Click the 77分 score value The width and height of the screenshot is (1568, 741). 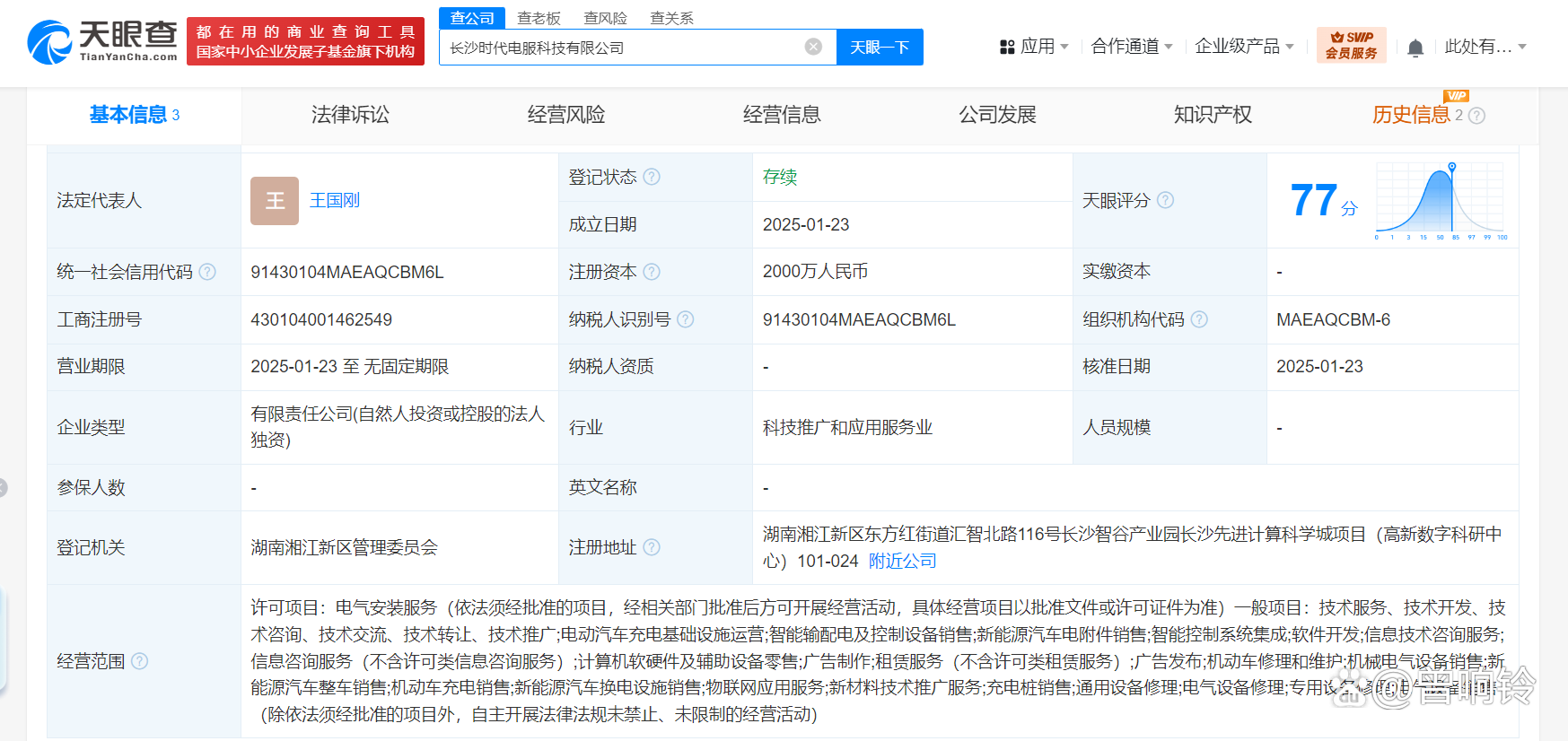[x=1323, y=200]
